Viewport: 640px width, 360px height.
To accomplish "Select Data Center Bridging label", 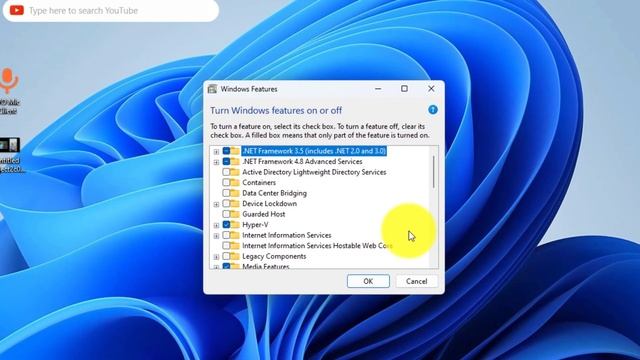I will pyautogui.click(x=274, y=193).
